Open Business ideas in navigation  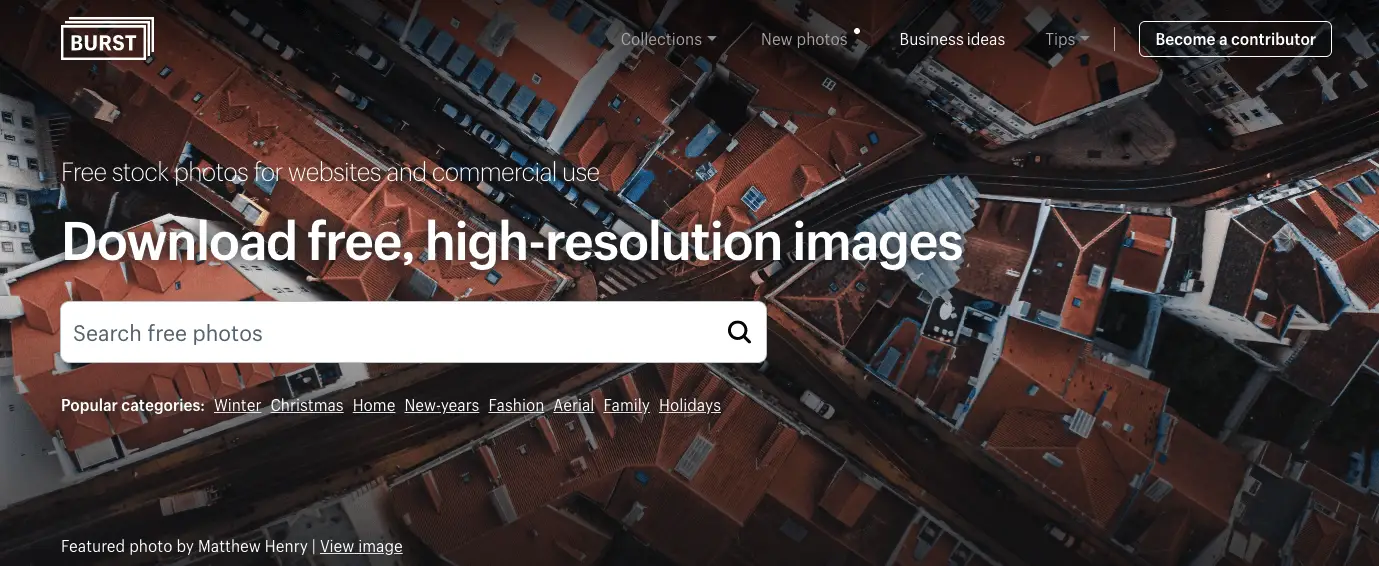pos(952,40)
